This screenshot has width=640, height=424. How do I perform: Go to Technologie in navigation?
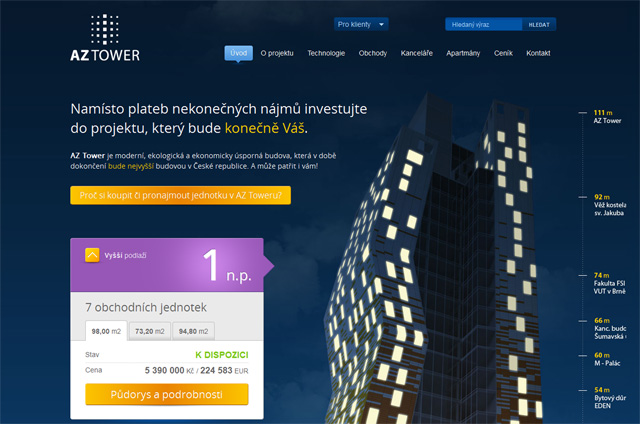pos(326,53)
